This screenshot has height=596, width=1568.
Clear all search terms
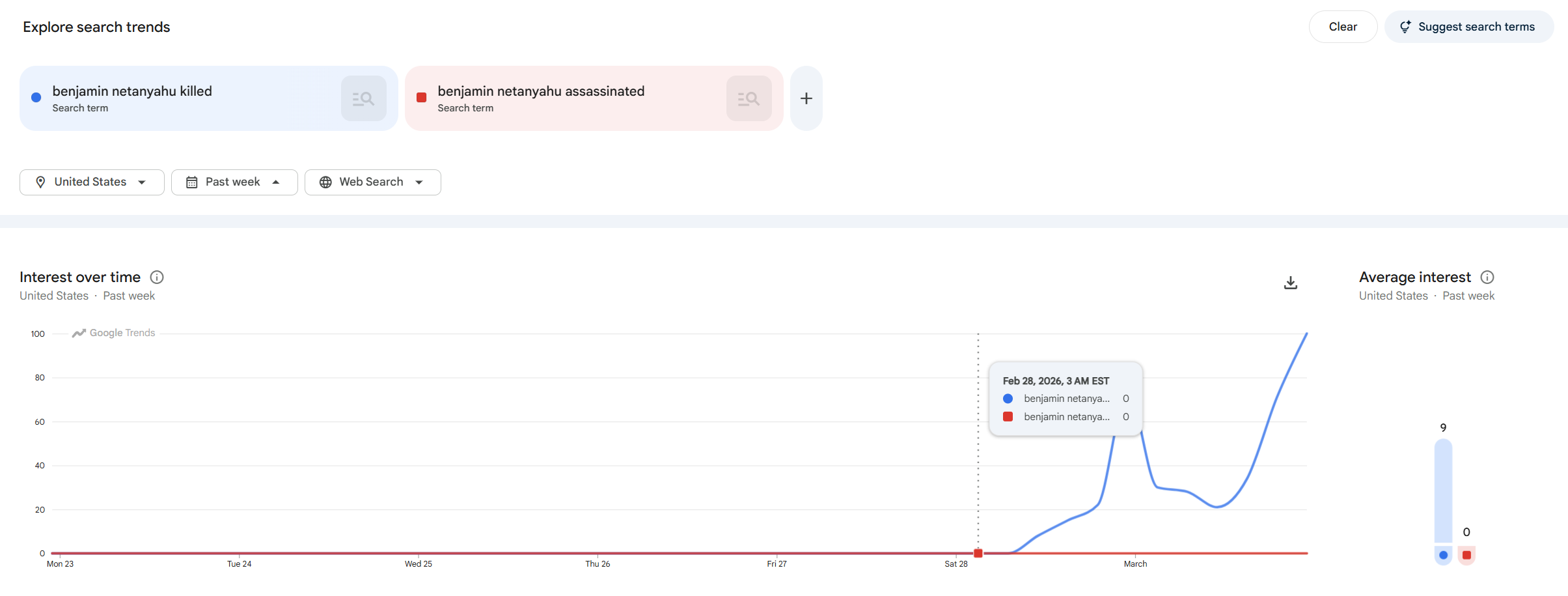click(x=1343, y=27)
